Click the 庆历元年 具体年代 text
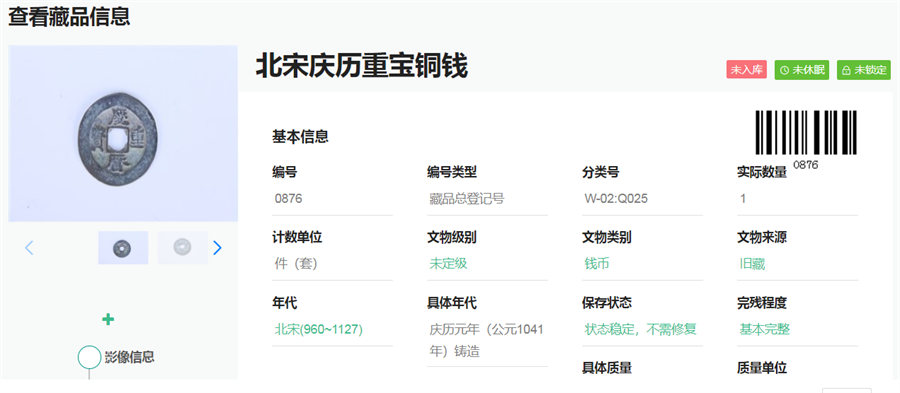 point(486,340)
